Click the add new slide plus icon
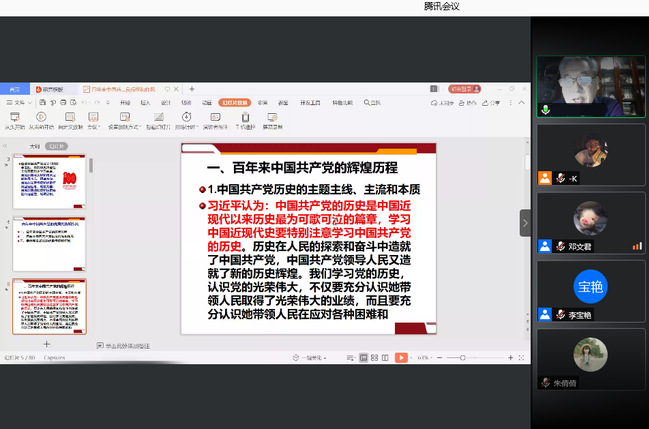Screen dimensions: 649x429 [x=46, y=344]
